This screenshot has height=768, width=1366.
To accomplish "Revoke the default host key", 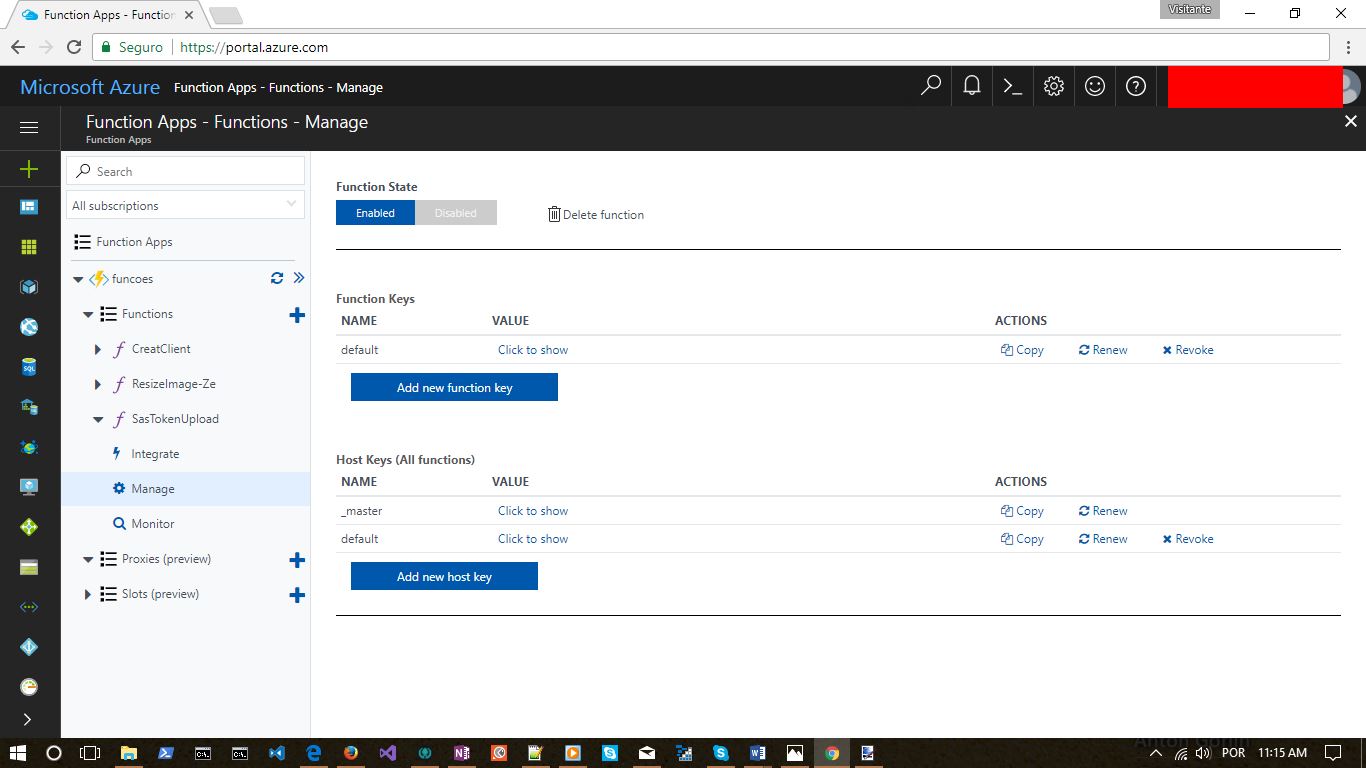I will coord(1188,539).
